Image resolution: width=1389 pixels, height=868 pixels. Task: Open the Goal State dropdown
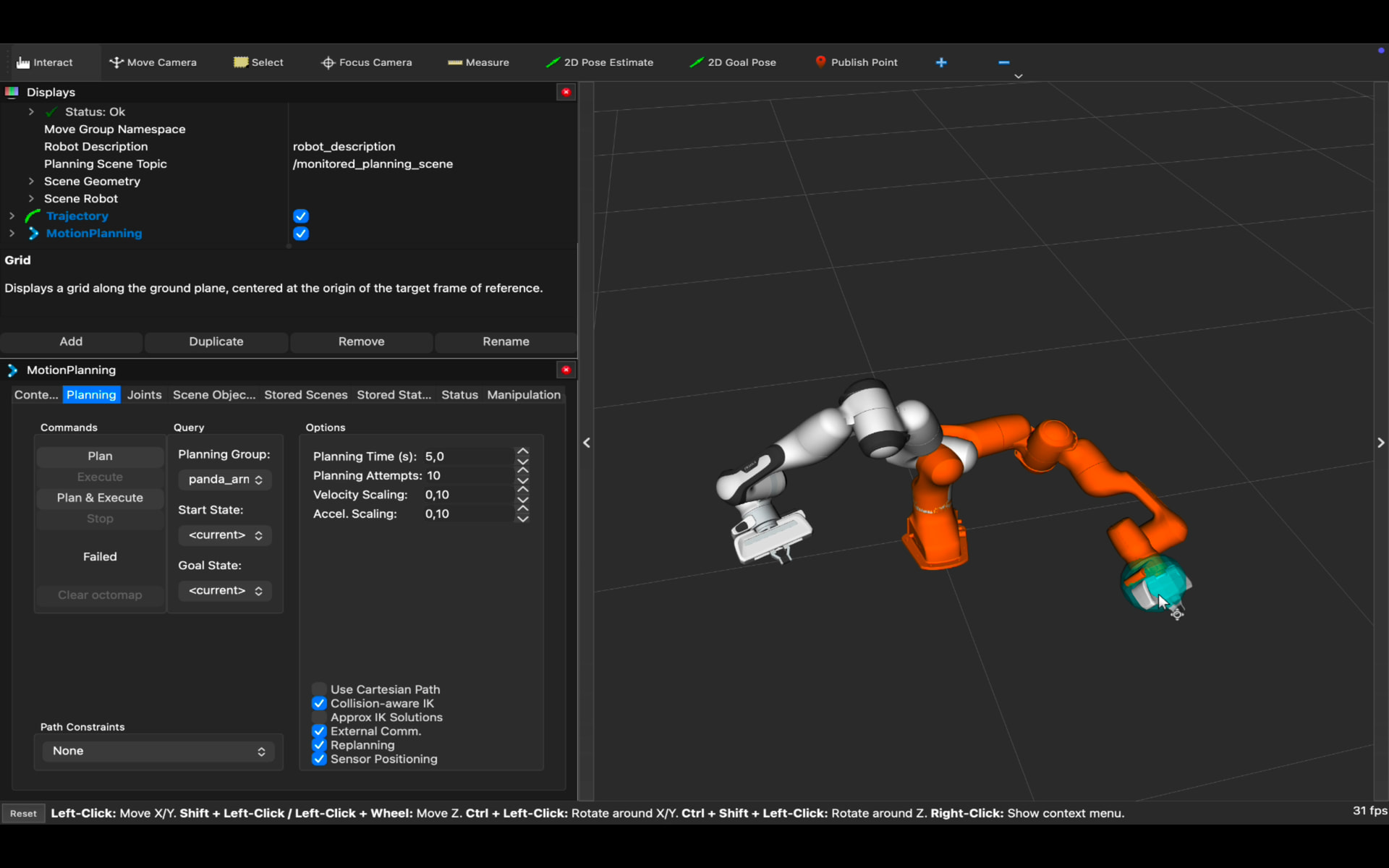pos(225,591)
